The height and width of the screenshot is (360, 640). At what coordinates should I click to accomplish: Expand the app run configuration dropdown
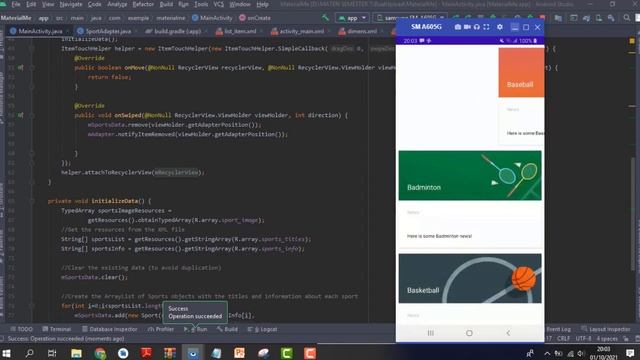[x=352, y=18]
